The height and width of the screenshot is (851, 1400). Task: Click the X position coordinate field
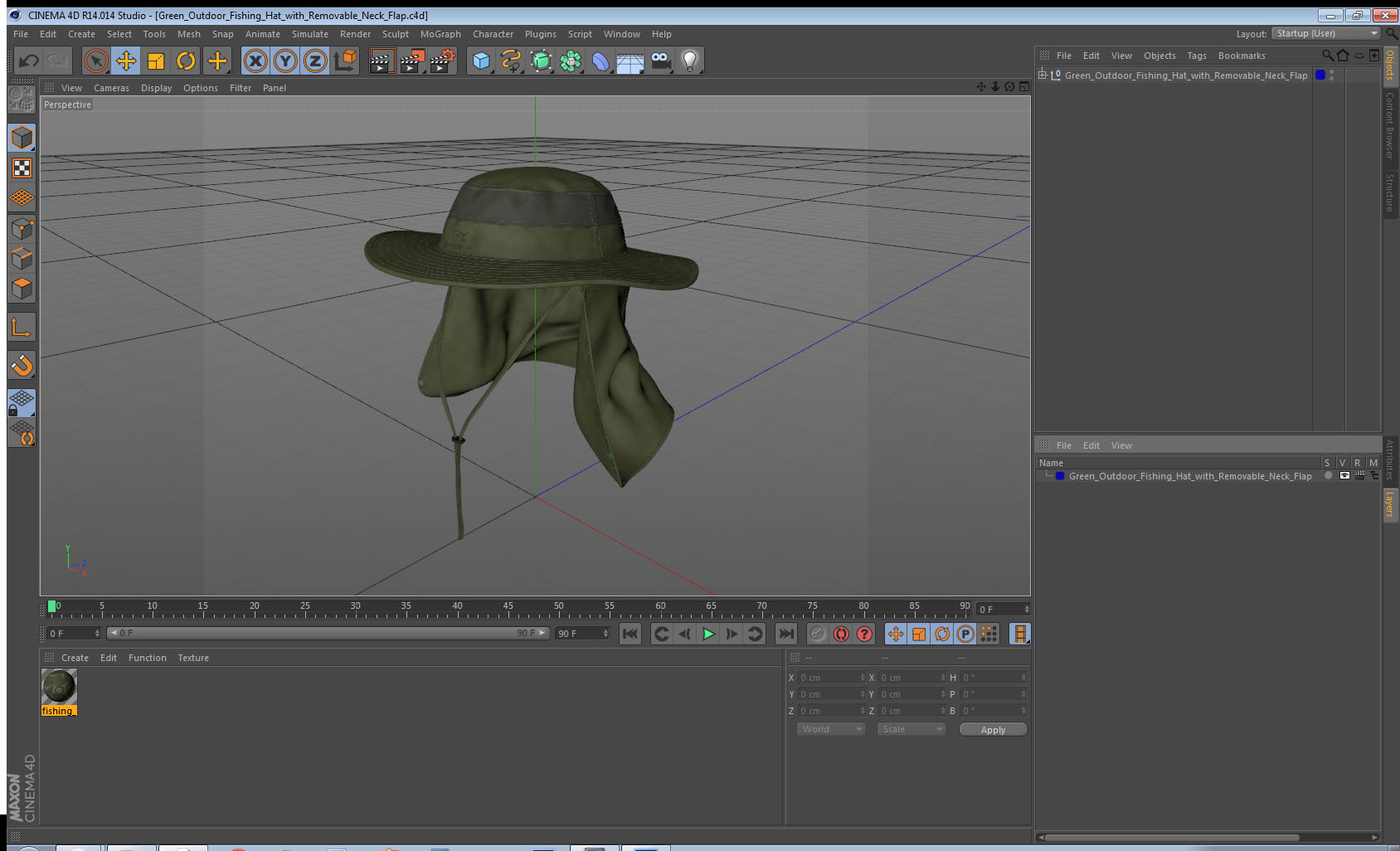pos(831,678)
